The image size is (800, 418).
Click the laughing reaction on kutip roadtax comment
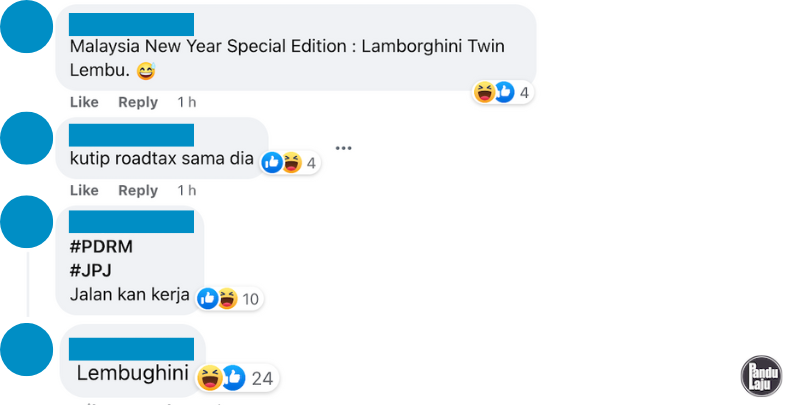pyautogui.click(x=290, y=162)
